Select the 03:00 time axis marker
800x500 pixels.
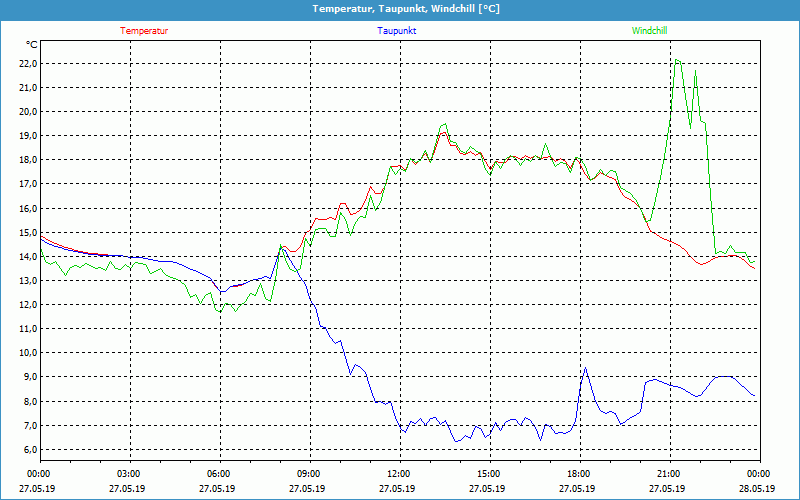(129, 473)
